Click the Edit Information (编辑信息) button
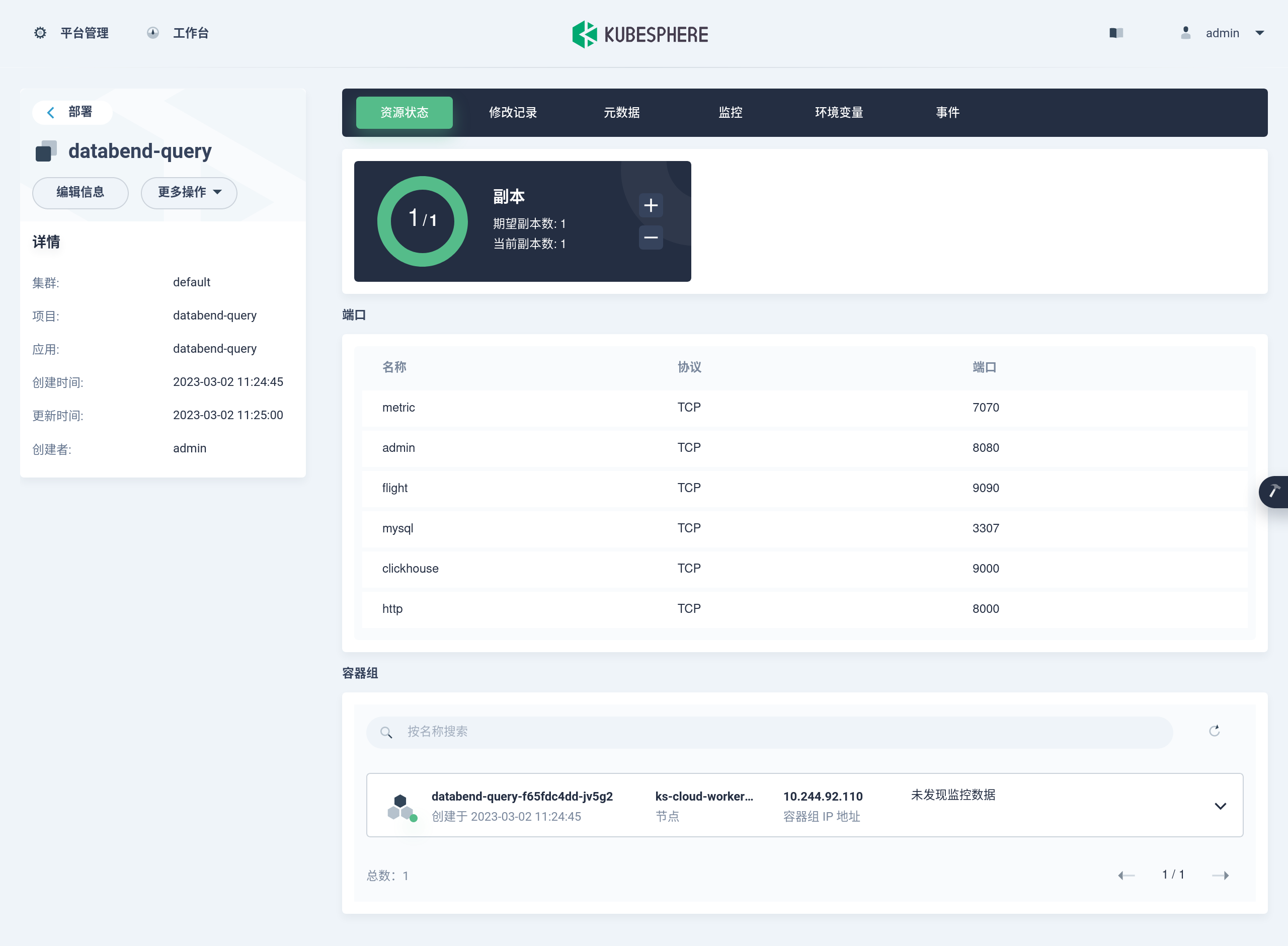 (80, 192)
